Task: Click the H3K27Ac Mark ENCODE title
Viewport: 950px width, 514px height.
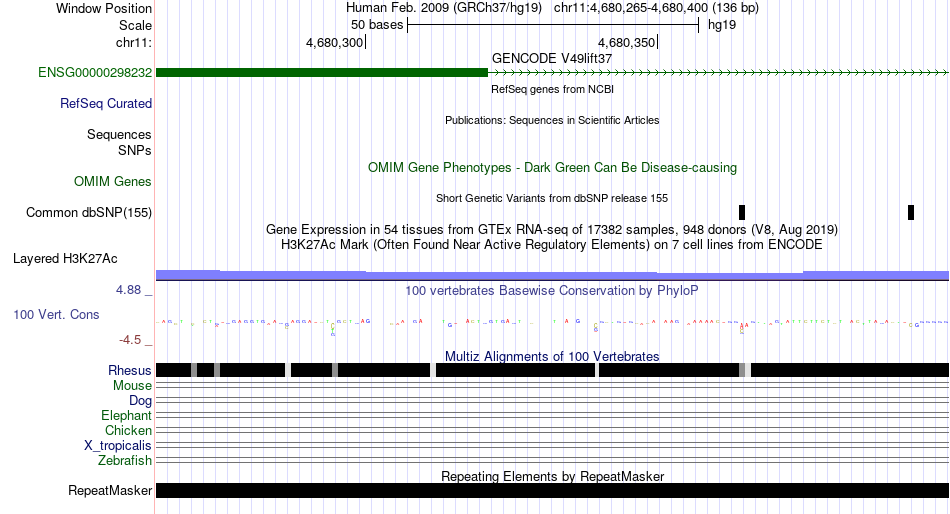Action: click(x=552, y=245)
